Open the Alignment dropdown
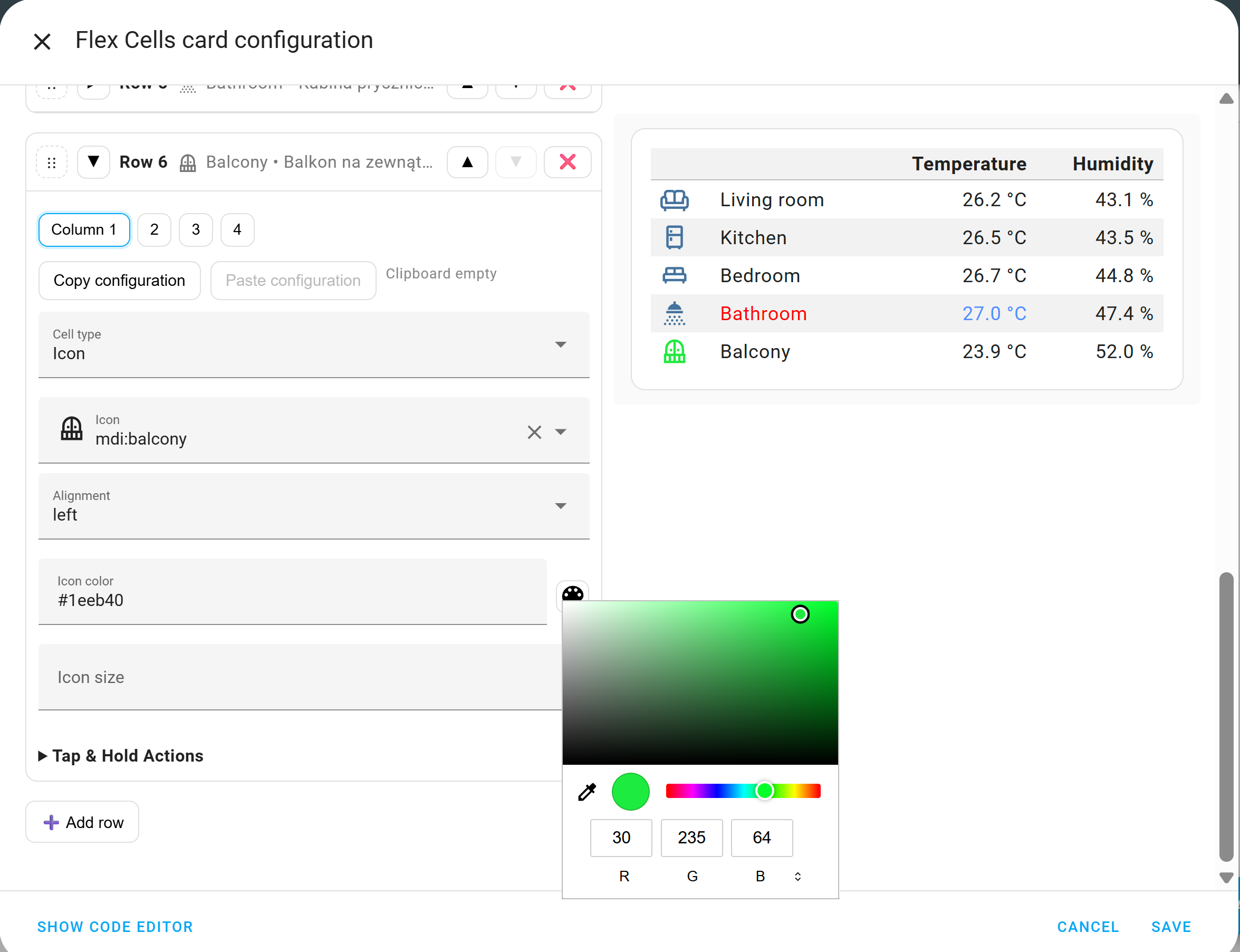The height and width of the screenshot is (952, 1240). (313, 506)
